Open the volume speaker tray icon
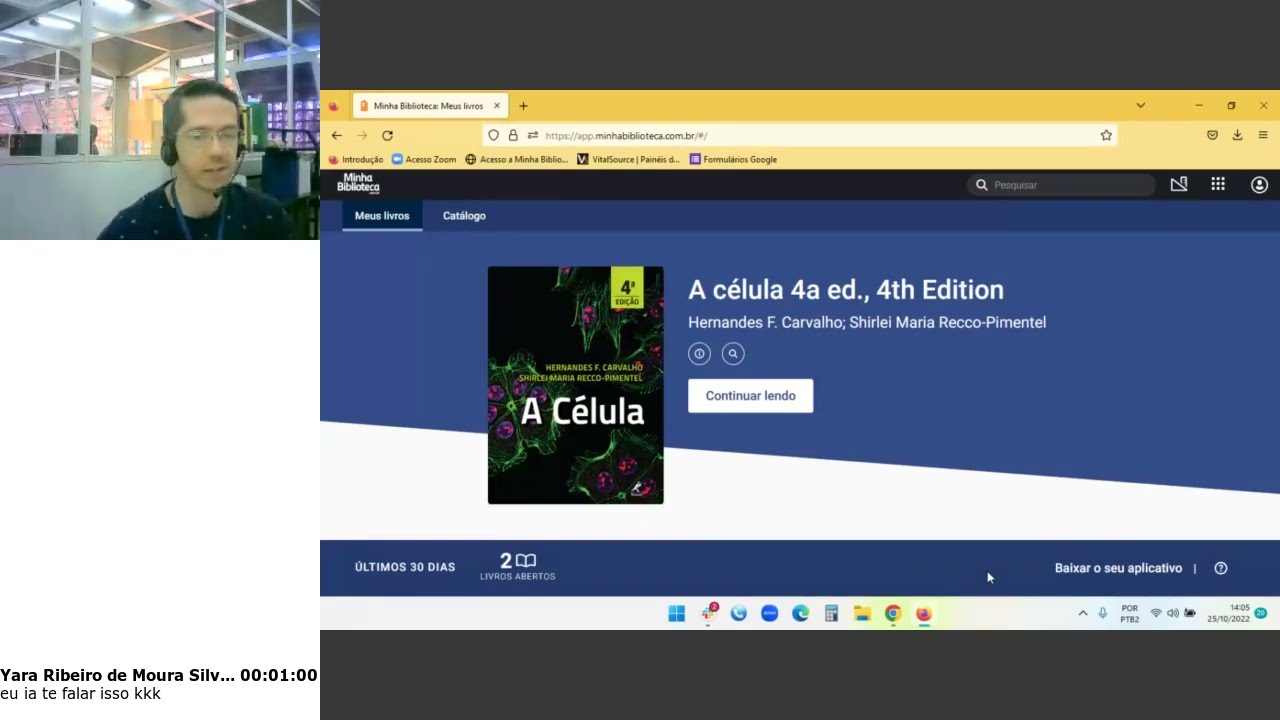Screen dimensions: 1280x720 coord(1173,613)
